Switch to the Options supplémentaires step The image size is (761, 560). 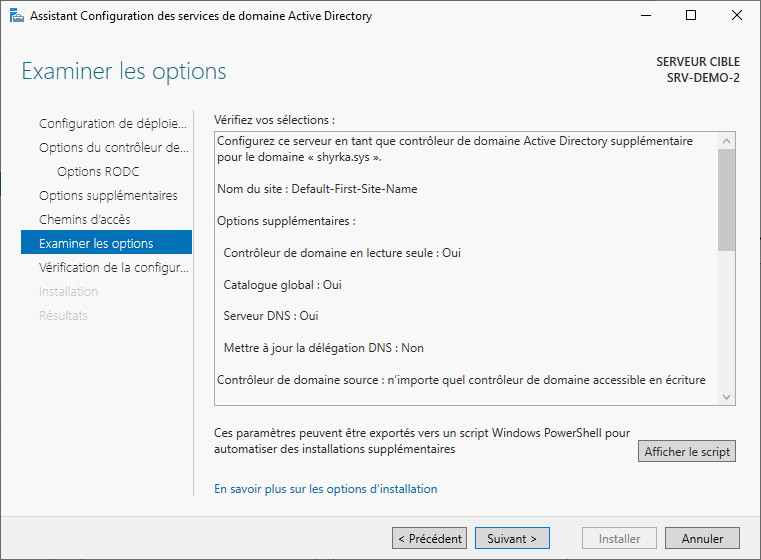coord(108,196)
